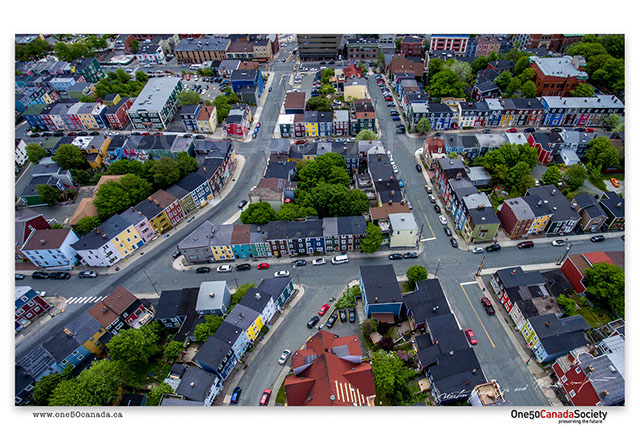Image resolution: width=640 pixels, height=443 pixels.
Task: Click the dark office building at top center
Action: click(319, 47)
